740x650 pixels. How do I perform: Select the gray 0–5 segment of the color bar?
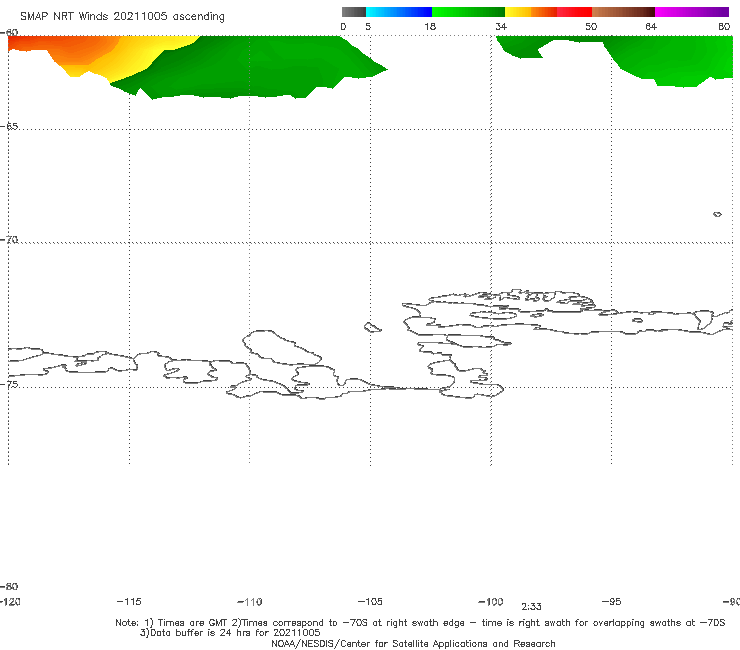tap(354, 12)
